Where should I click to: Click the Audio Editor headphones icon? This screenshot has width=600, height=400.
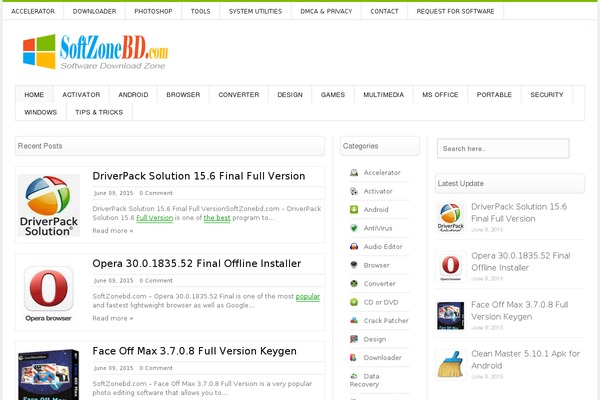[354, 247]
